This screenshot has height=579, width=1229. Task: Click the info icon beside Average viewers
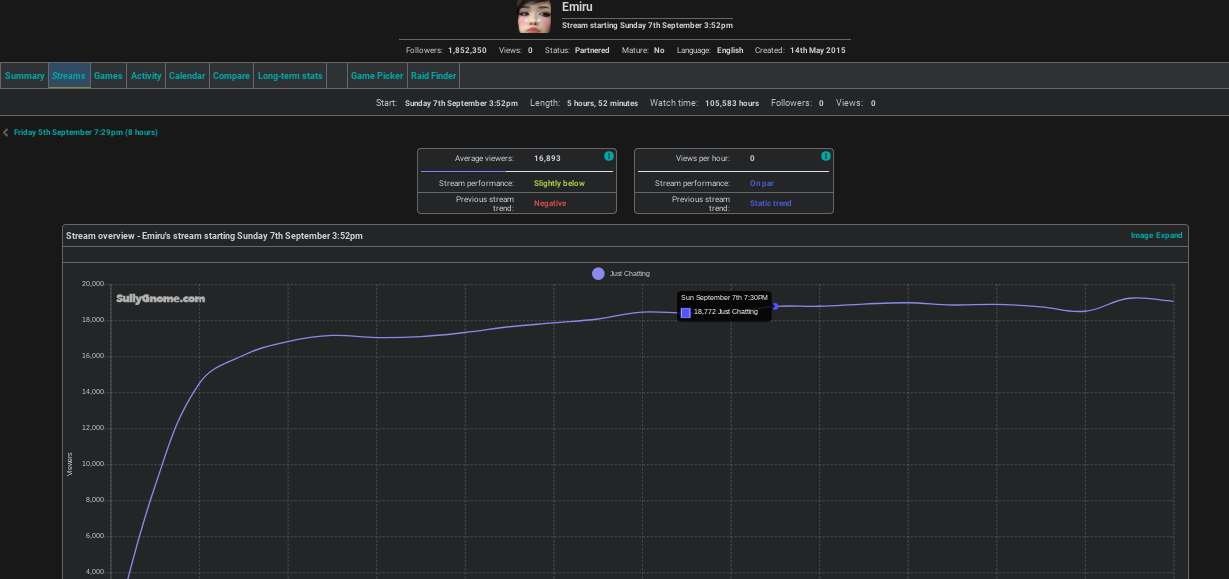click(x=609, y=156)
